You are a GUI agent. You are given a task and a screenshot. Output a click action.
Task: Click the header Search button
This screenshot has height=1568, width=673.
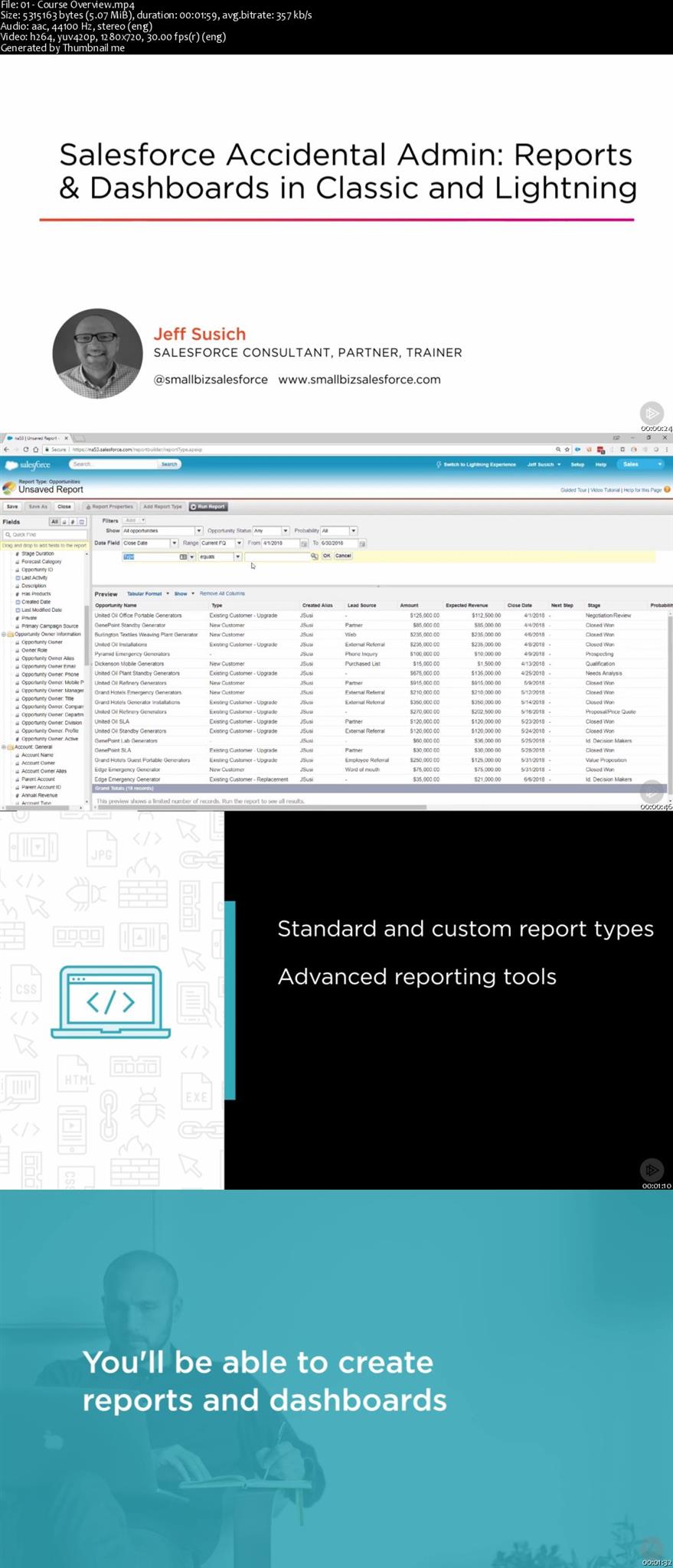pyautogui.click(x=169, y=464)
